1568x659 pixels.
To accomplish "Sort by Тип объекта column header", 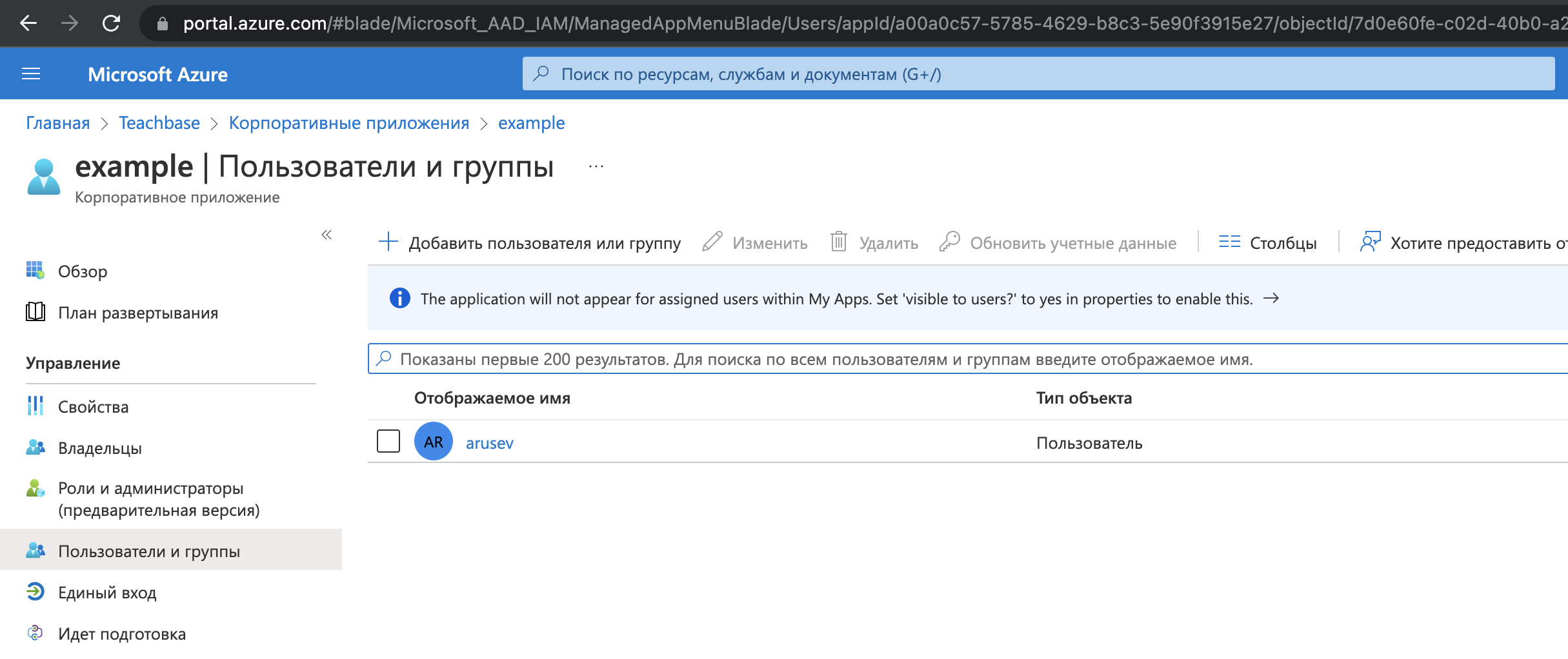I will coord(1084,398).
